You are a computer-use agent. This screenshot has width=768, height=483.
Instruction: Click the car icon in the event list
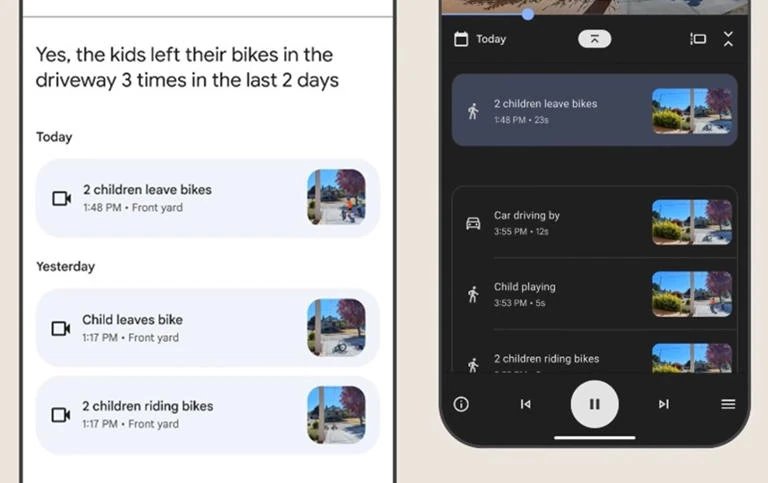(473, 223)
